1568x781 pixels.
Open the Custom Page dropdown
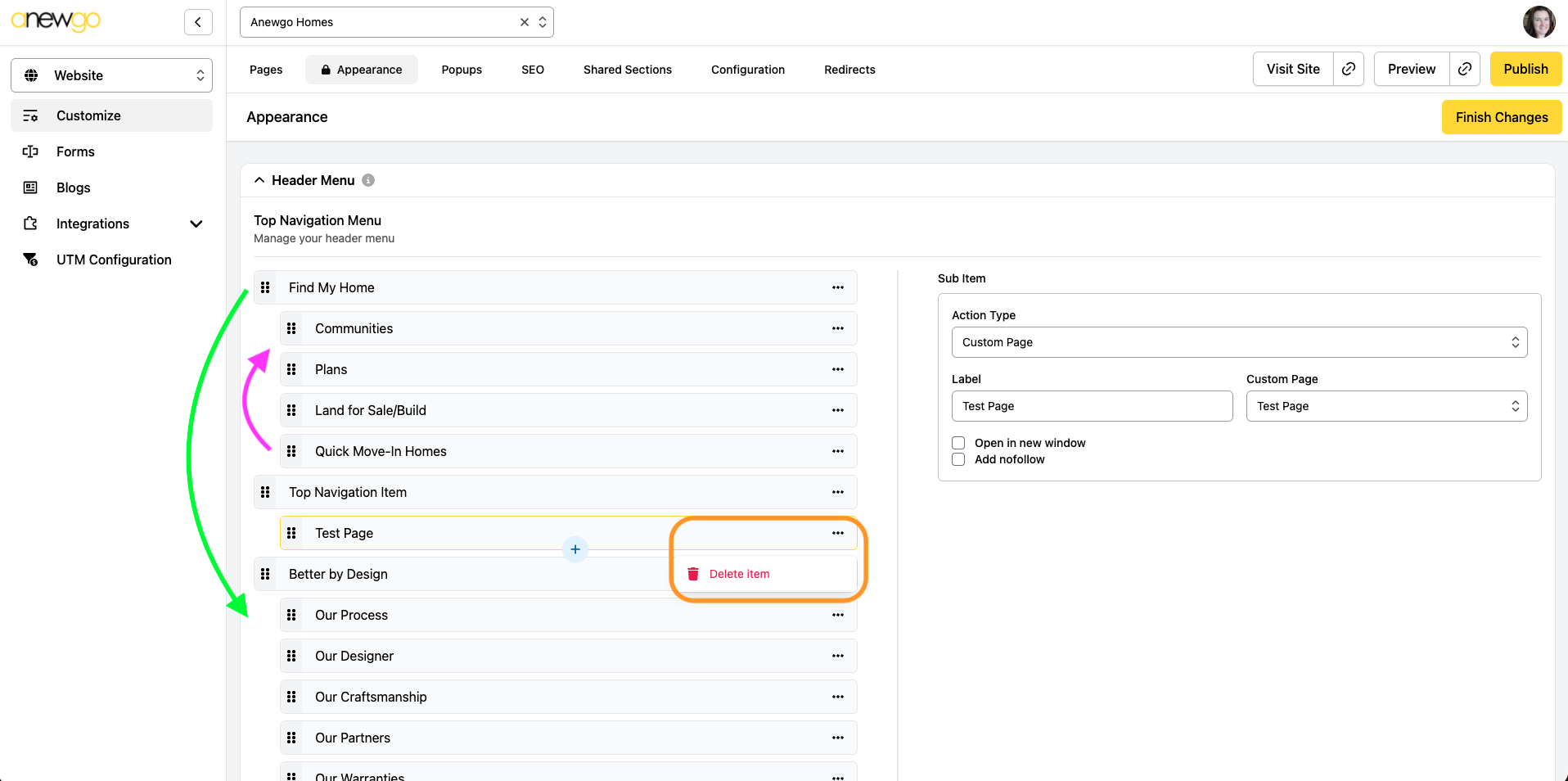1386,406
